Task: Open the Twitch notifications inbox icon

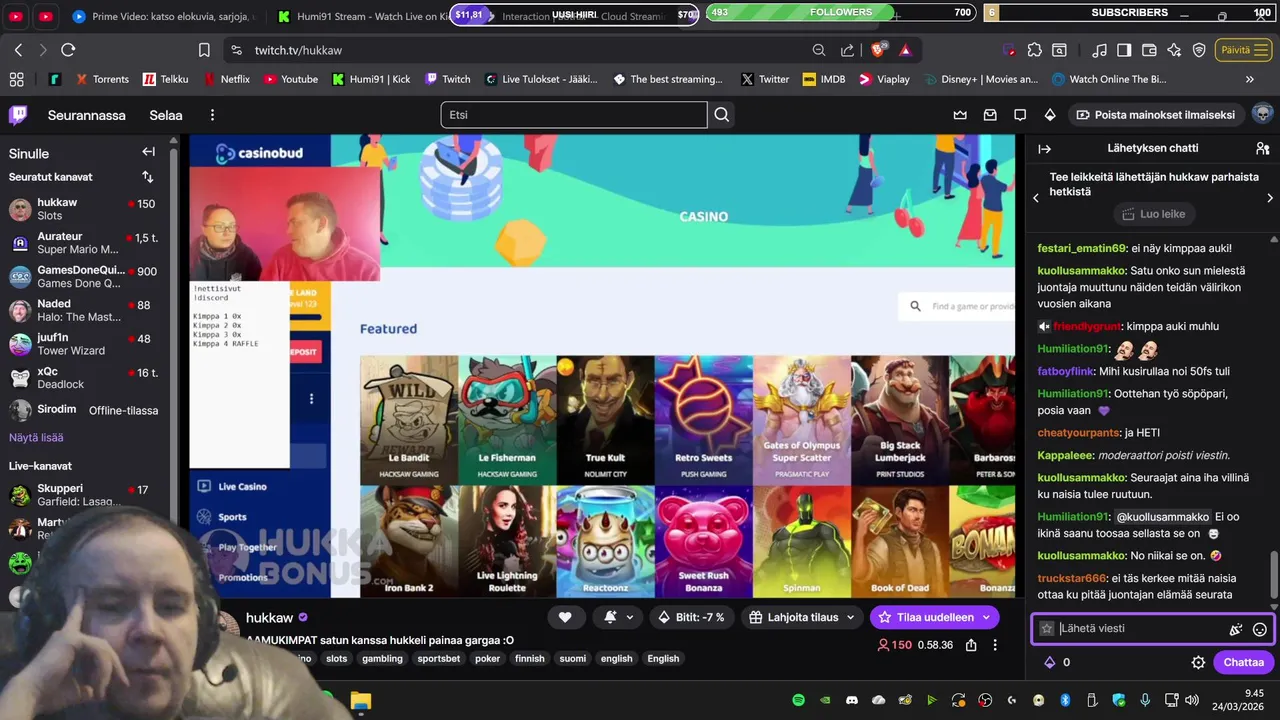Action: coord(990,115)
